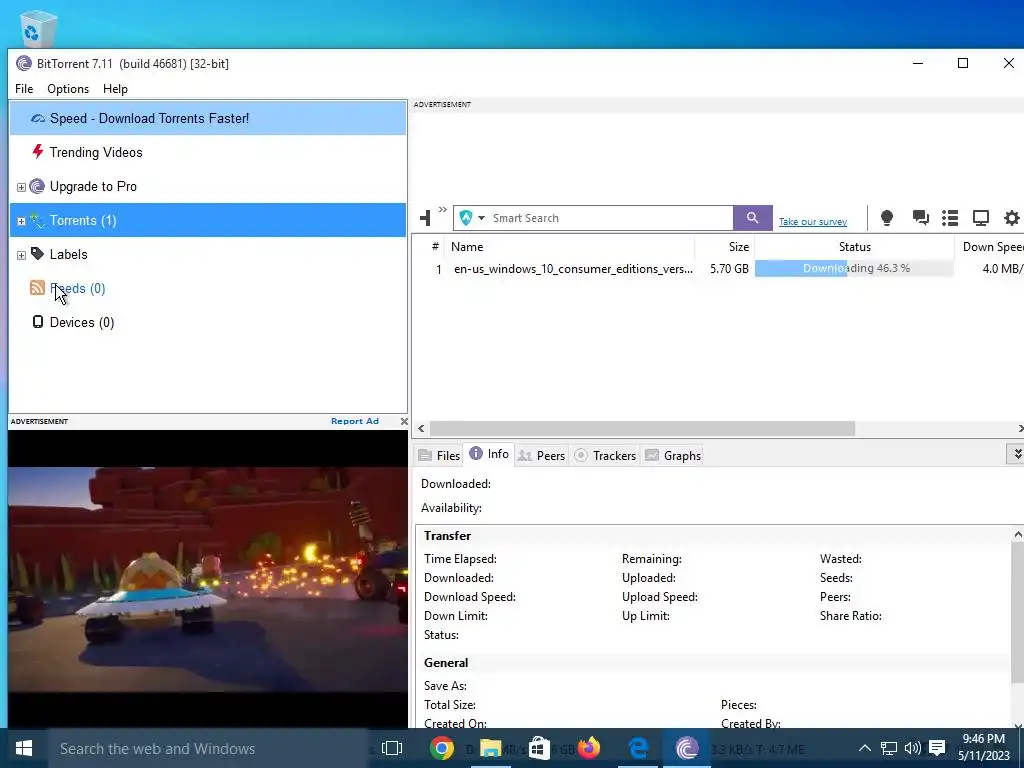Switch to the Peers tab
1024x768 pixels.
[541, 455]
